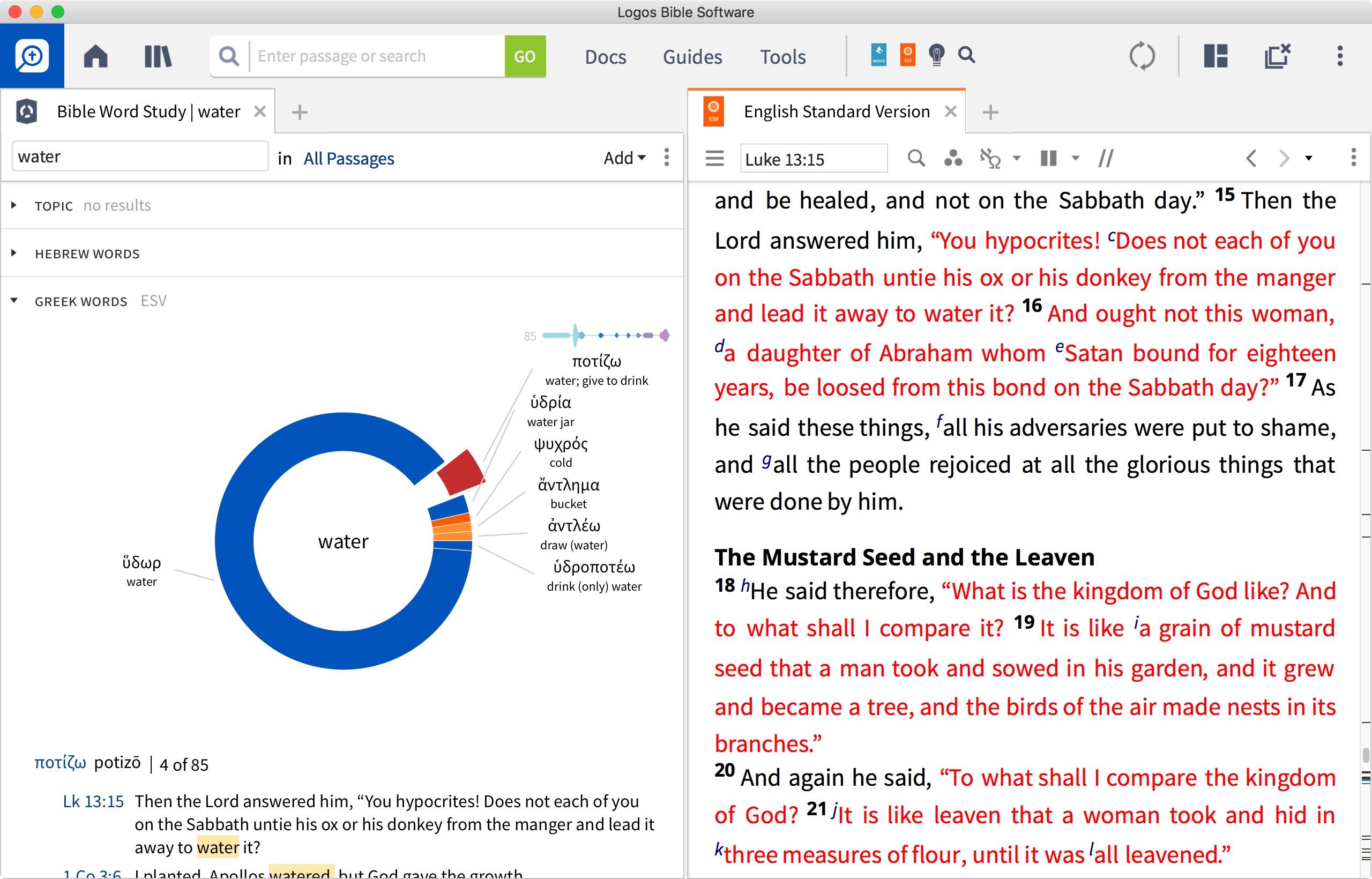
Task: Click footnote marker c in verse 15
Action: (1111, 236)
